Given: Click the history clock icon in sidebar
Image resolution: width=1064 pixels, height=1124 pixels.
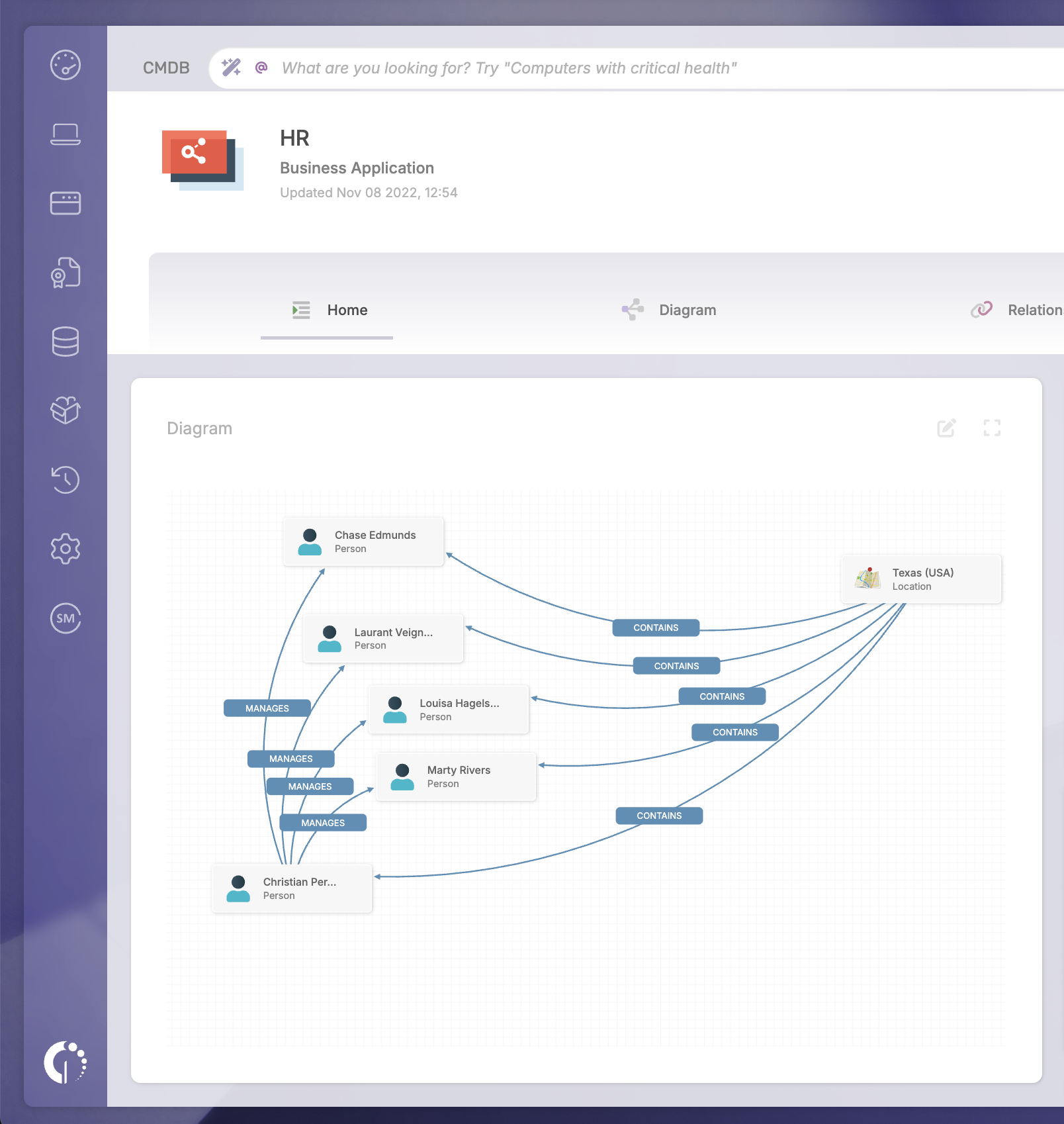Looking at the screenshot, I should (x=66, y=480).
